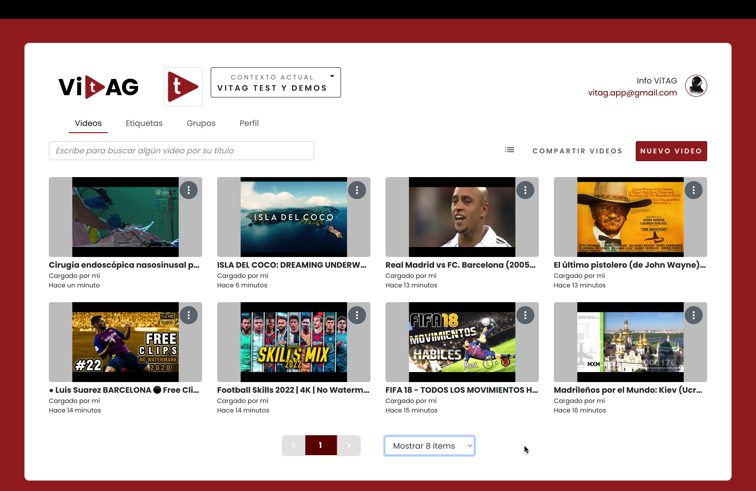Screen dimensions: 756x491
Task: Click the user profile avatar
Action: pyautogui.click(x=696, y=86)
